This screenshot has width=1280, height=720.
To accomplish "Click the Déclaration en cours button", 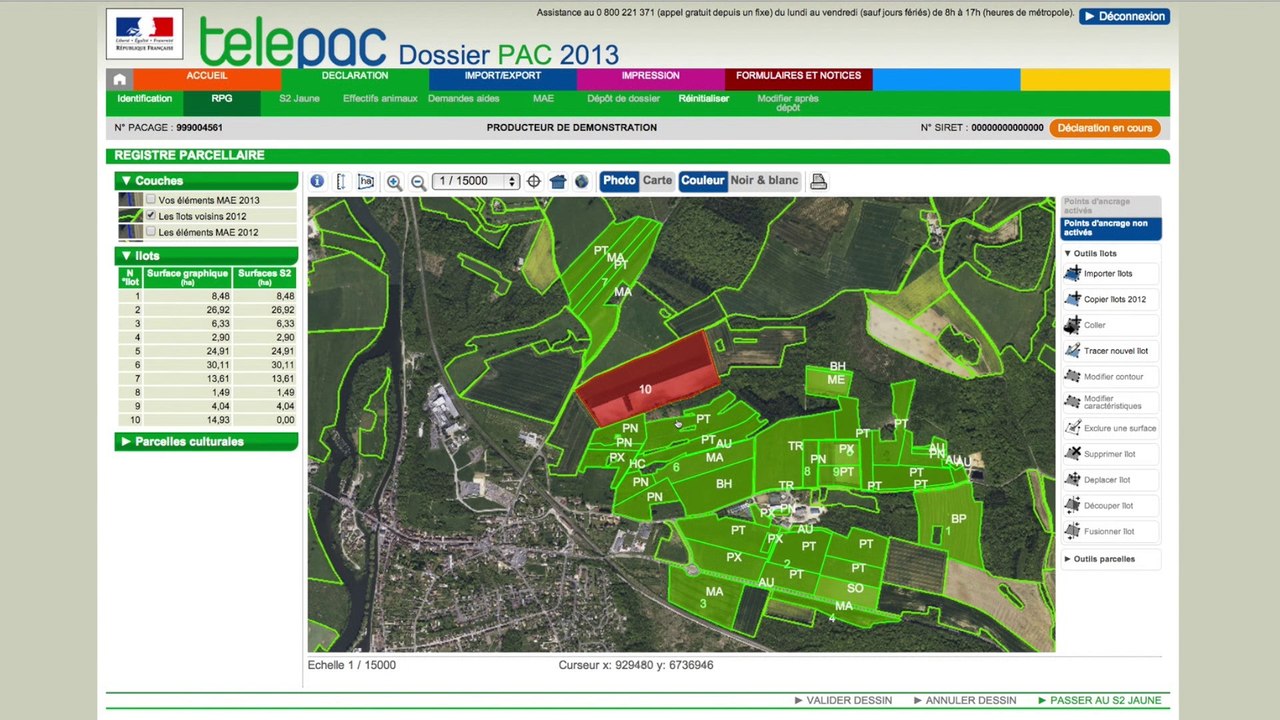I will (x=1105, y=128).
